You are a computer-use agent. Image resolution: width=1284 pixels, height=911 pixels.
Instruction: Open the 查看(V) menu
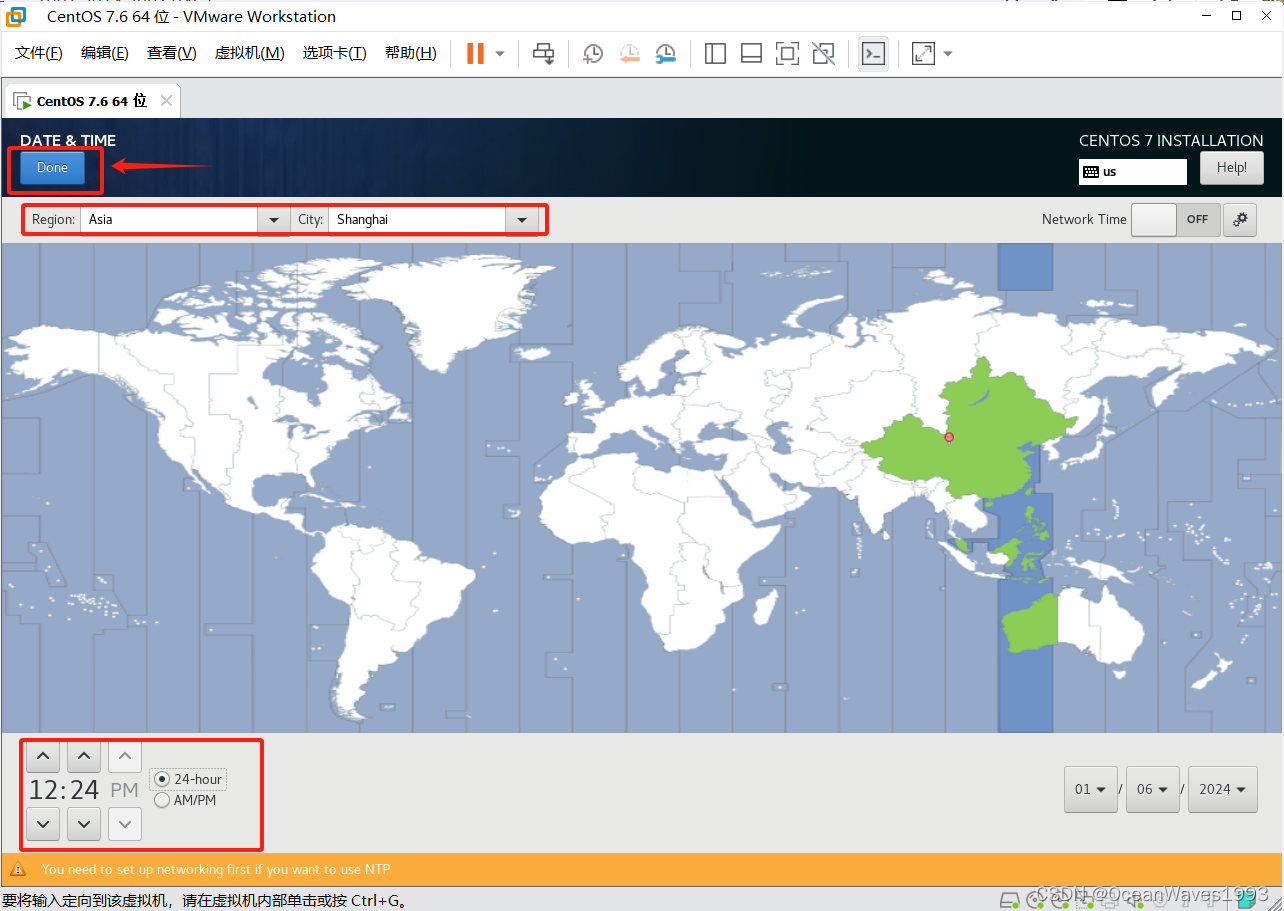(171, 53)
